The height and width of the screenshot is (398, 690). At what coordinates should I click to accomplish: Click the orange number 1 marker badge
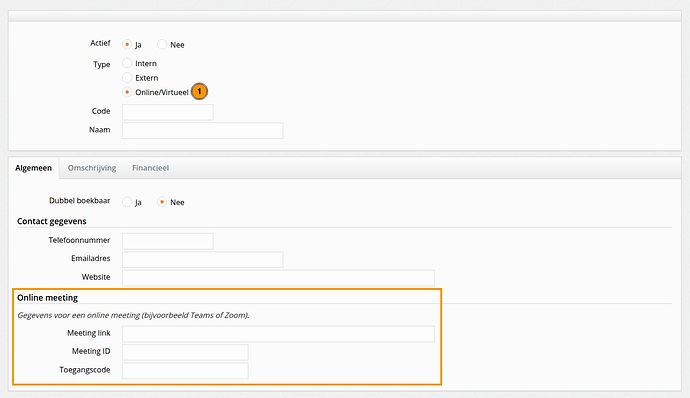point(199,92)
